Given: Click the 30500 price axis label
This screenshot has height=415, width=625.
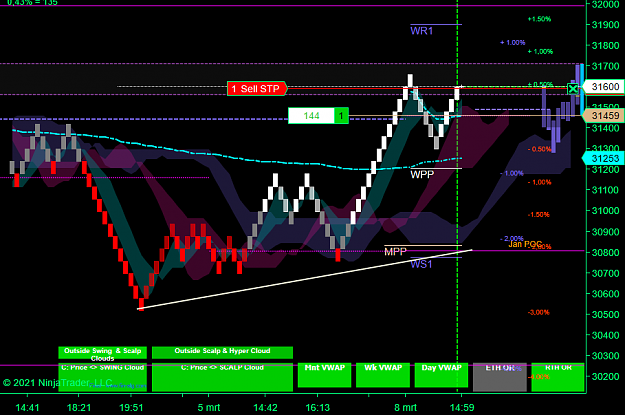Looking at the screenshot, I should click(605, 315).
